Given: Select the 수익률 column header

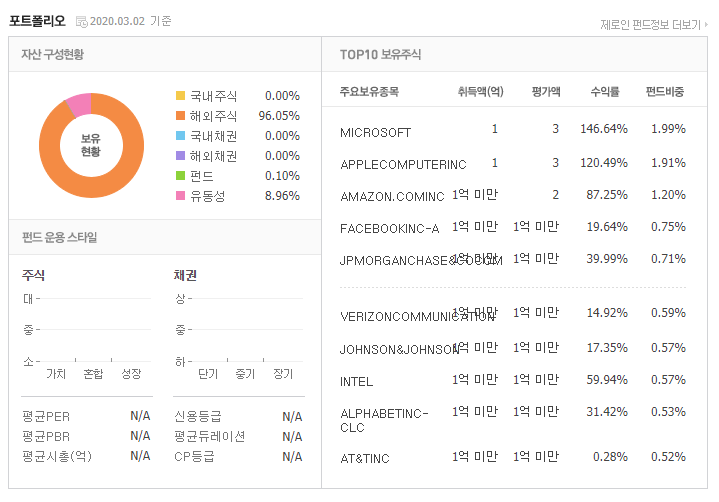Looking at the screenshot, I should [605, 92].
